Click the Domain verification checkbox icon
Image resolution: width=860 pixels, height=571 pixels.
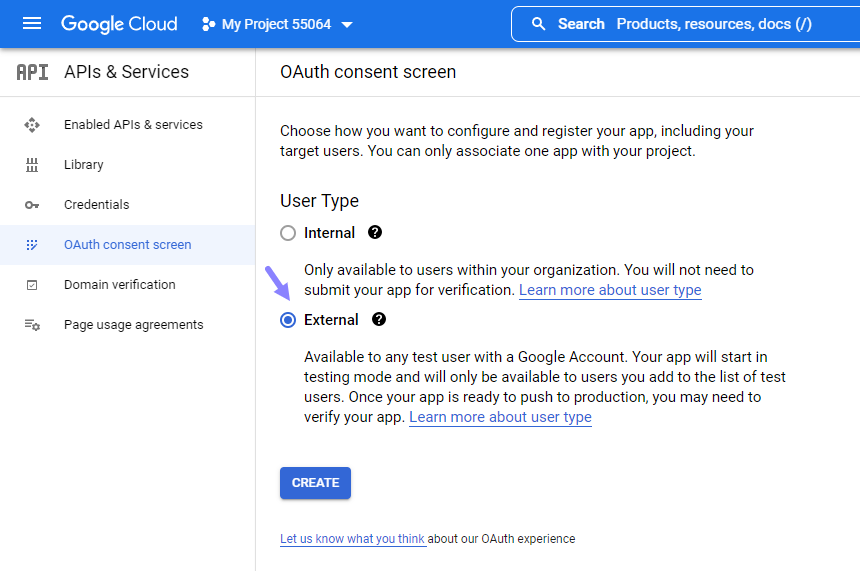tap(32, 285)
